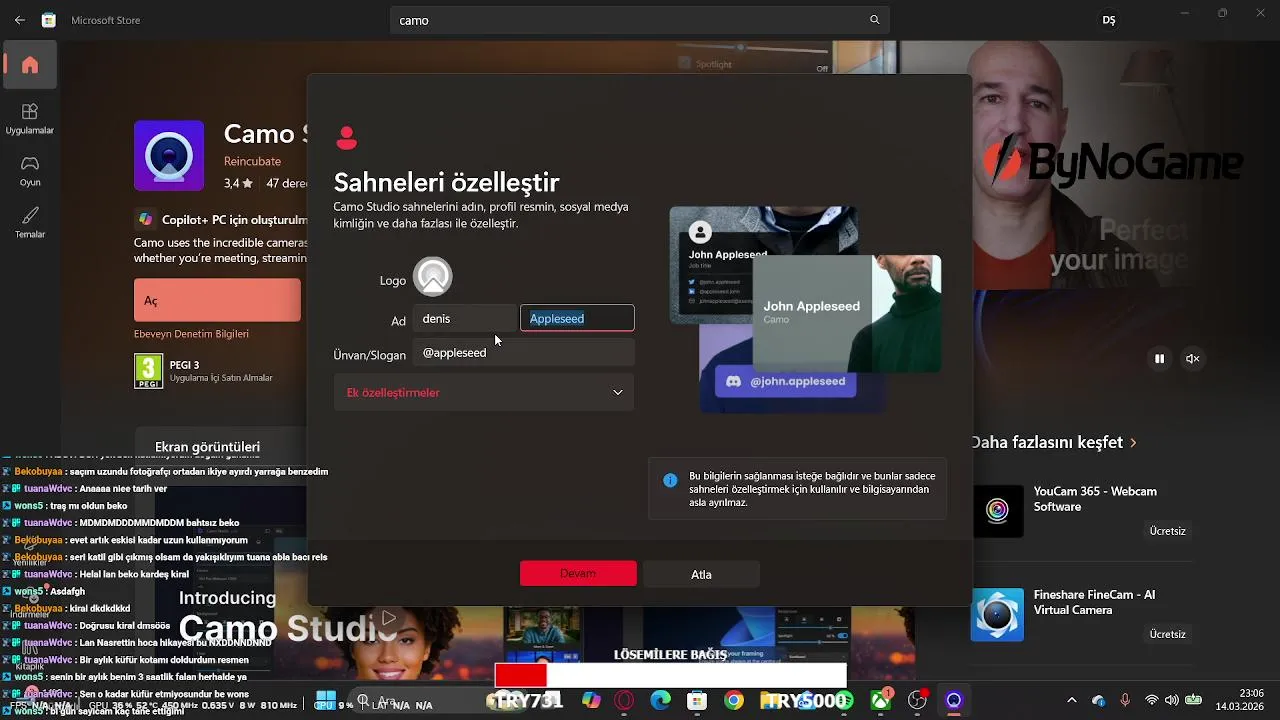Image resolution: width=1280 pixels, height=720 pixels.
Task: Click Ekran görüntüleri heading
Action: pyautogui.click(x=207, y=447)
